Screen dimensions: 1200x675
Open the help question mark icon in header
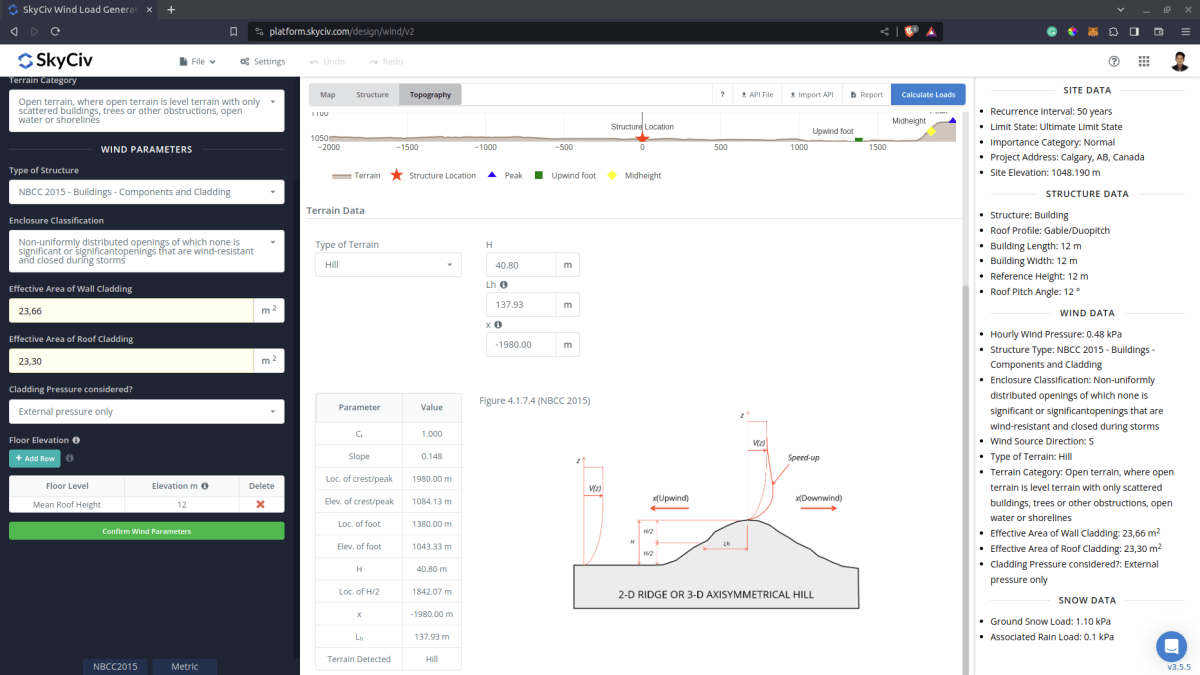click(1114, 61)
